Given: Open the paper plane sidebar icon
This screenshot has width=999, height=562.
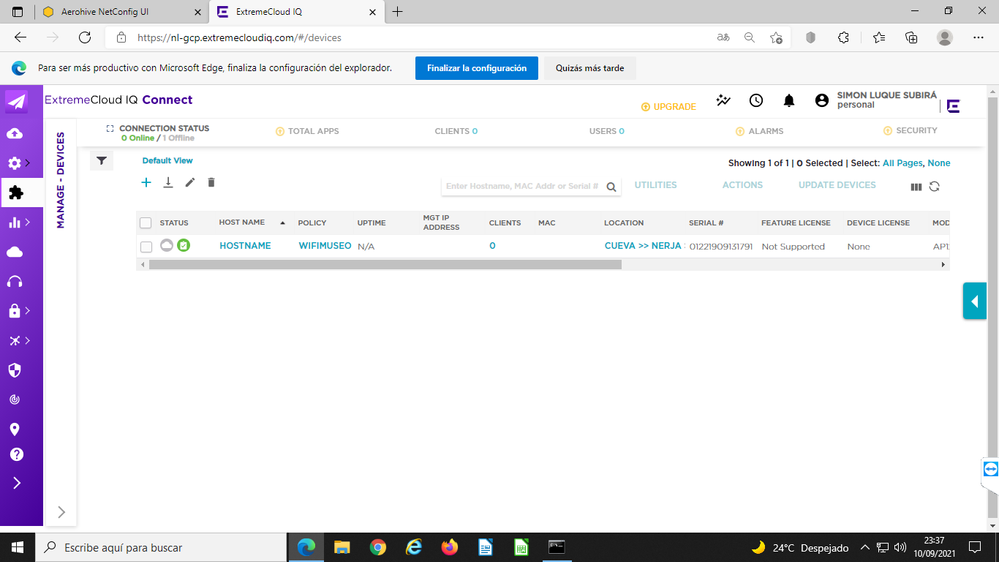Looking at the screenshot, I should pyautogui.click(x=16, y=102).
